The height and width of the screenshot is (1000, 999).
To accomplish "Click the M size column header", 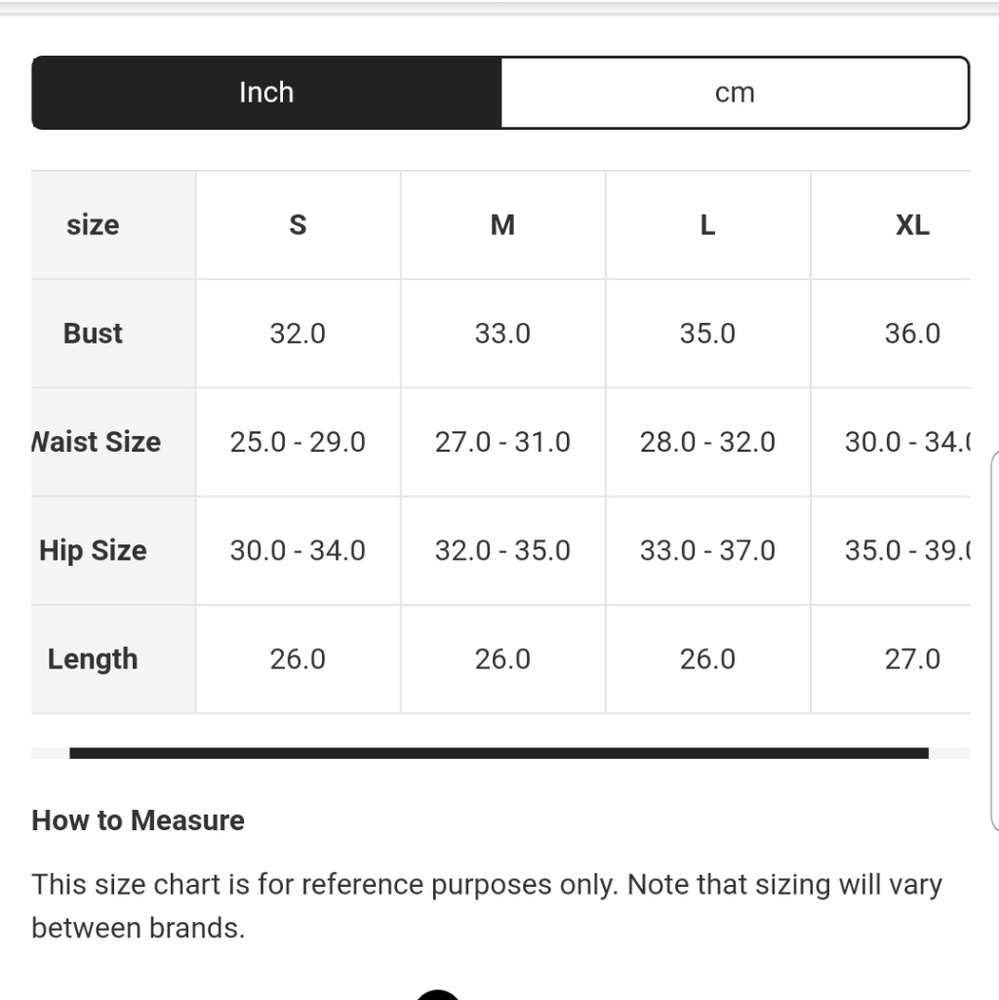I will coord(503,225).
